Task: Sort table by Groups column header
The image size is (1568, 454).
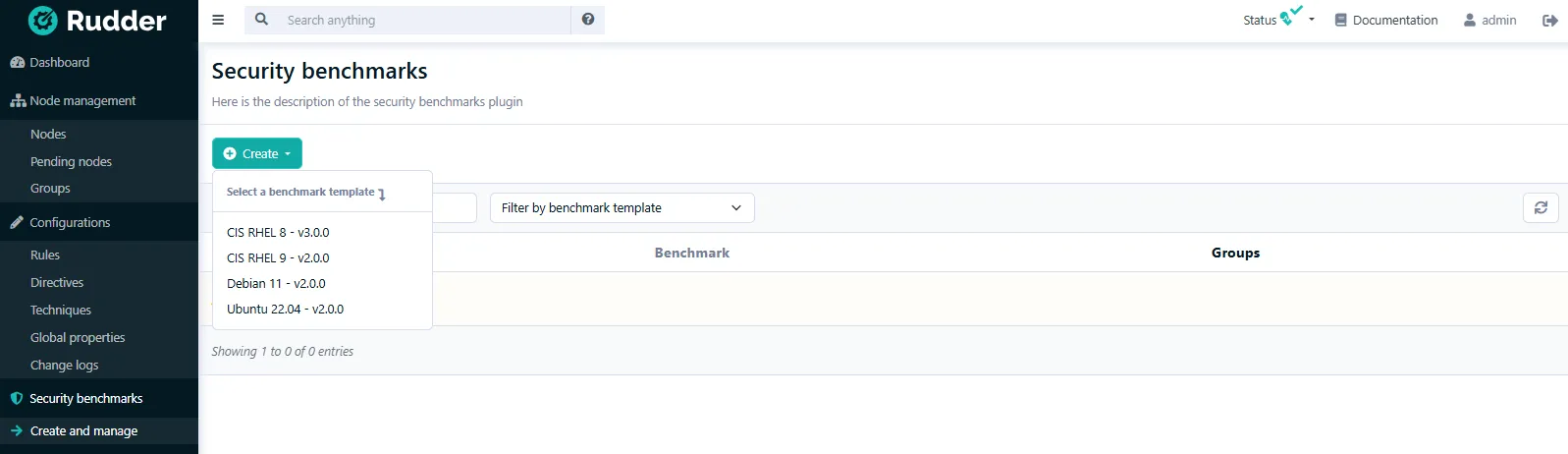Action: (1235, 254)
